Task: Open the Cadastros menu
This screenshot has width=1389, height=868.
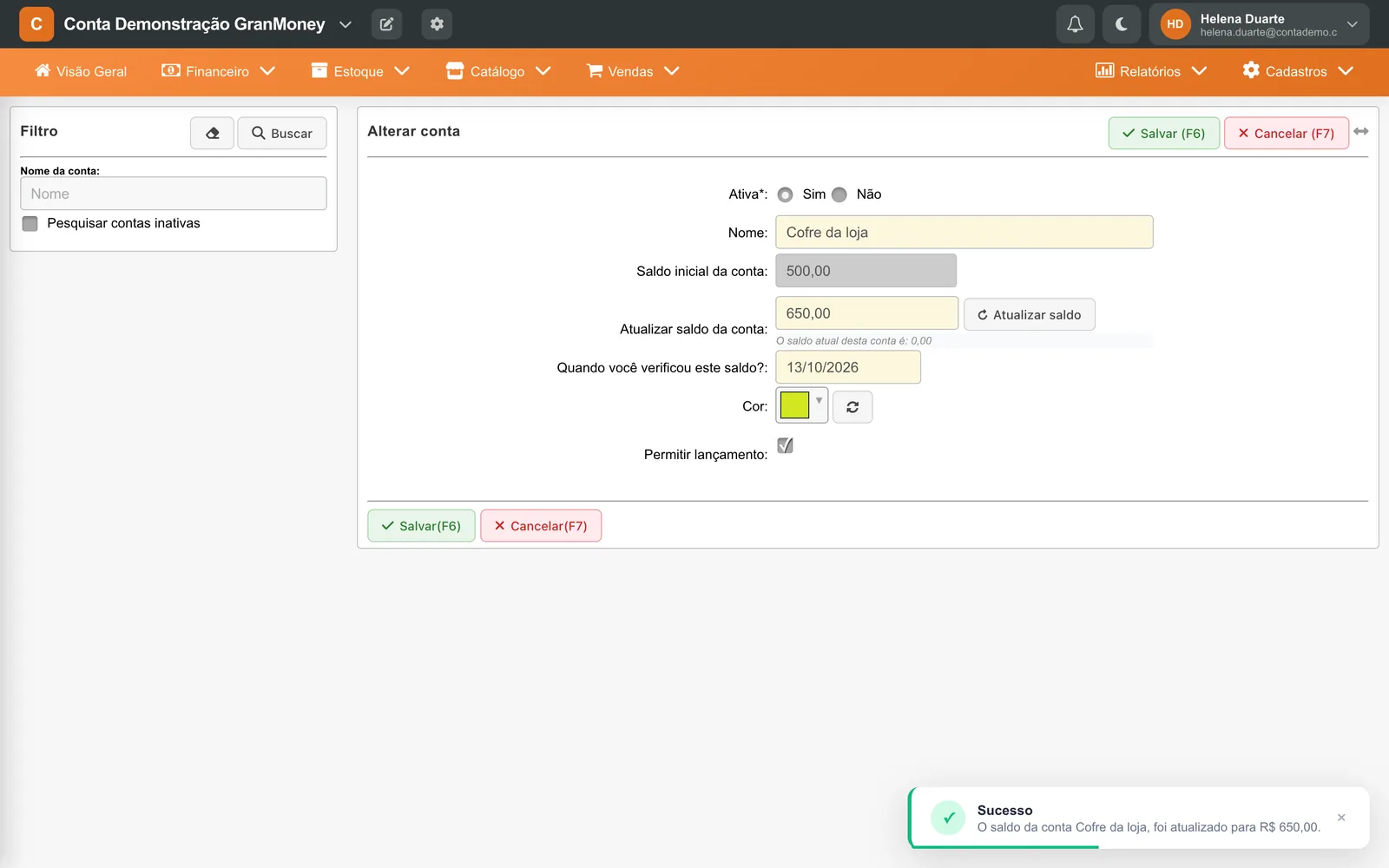Action: pos(1298,71)
